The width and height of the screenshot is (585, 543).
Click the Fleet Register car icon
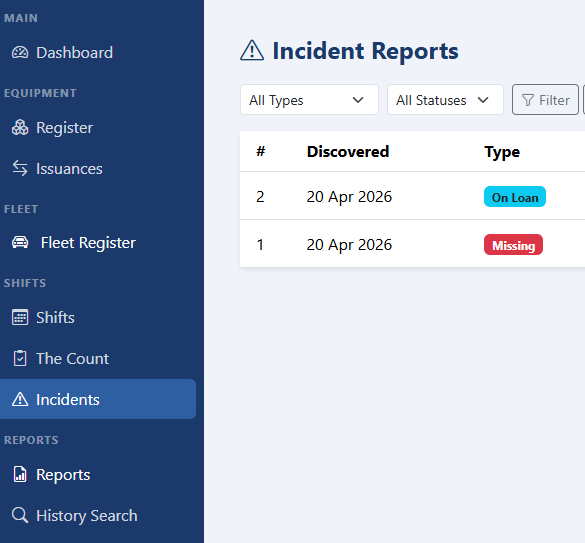pyautogui.click(x=20, y=243)
